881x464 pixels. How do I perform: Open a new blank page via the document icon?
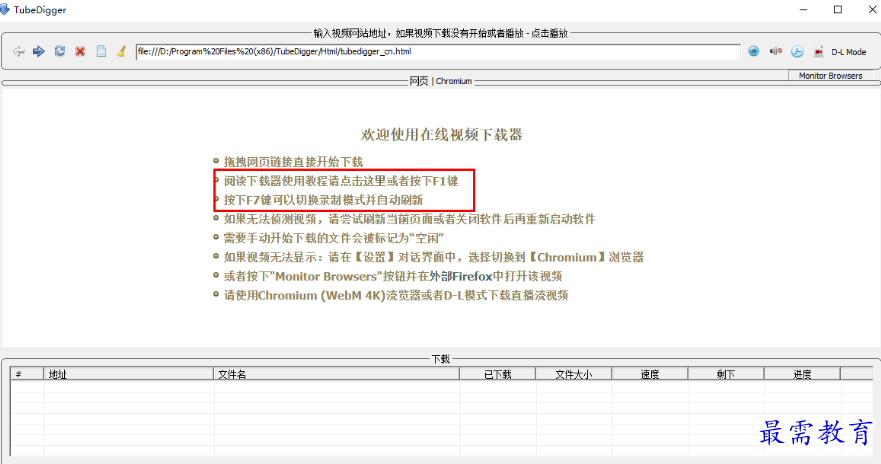(x=101, y=51)
